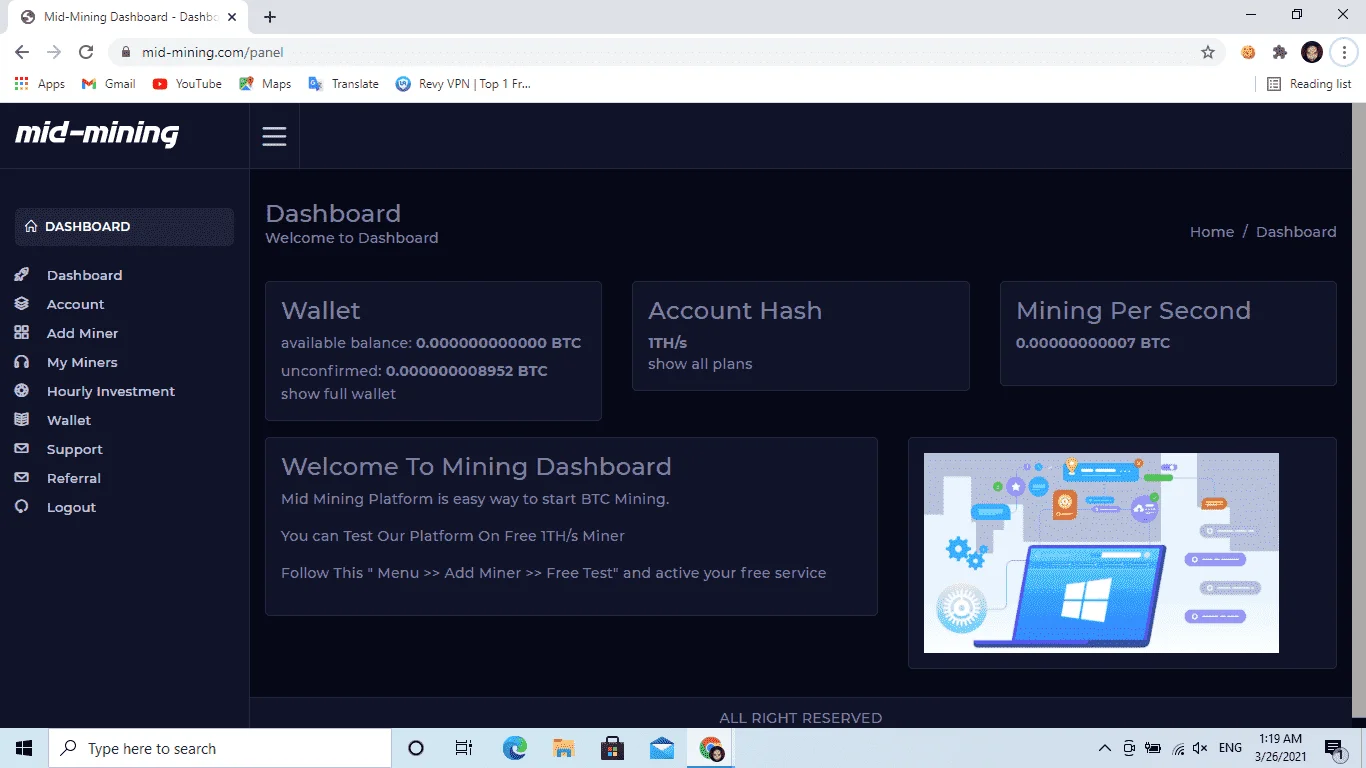1366x768 pixels.
Task: Click the home icon in DASHBOARD header
Action: 31,226
